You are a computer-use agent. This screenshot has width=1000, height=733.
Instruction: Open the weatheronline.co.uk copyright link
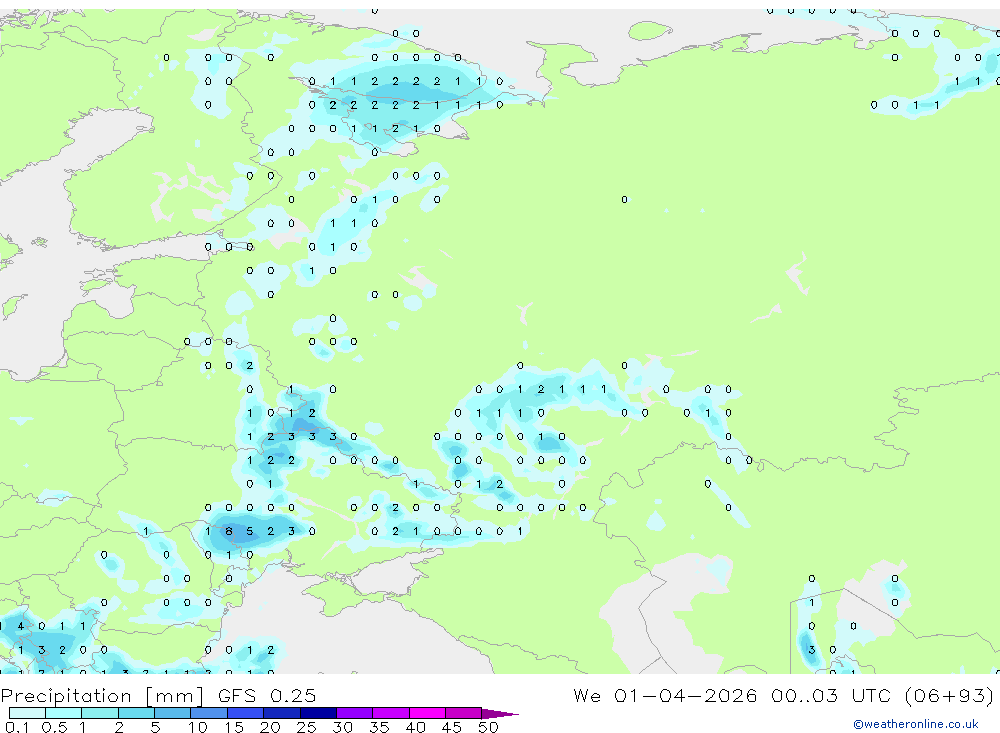point(915,724)
